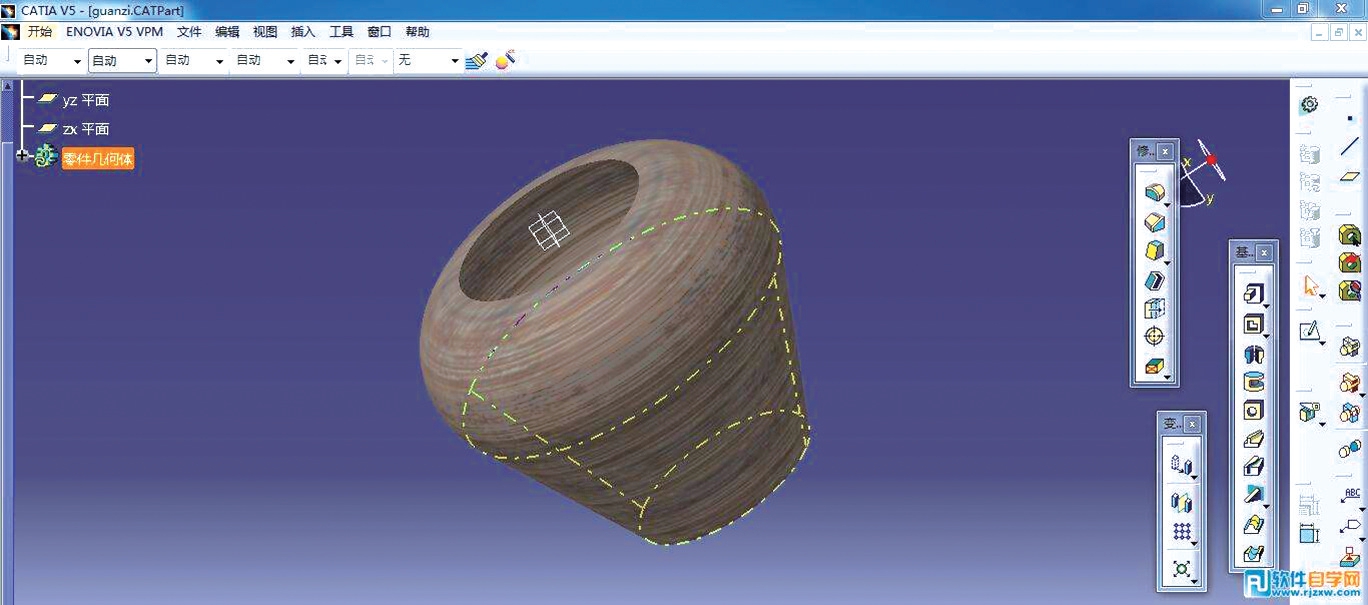Select the Stiffener tool
1368x605 pixels.
1253,494
